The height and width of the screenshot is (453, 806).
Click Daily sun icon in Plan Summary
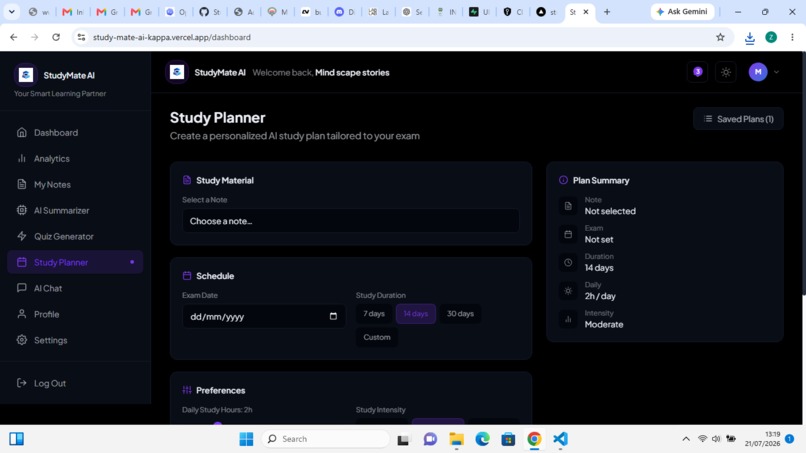pyautogui.click(x=568, y=291)
